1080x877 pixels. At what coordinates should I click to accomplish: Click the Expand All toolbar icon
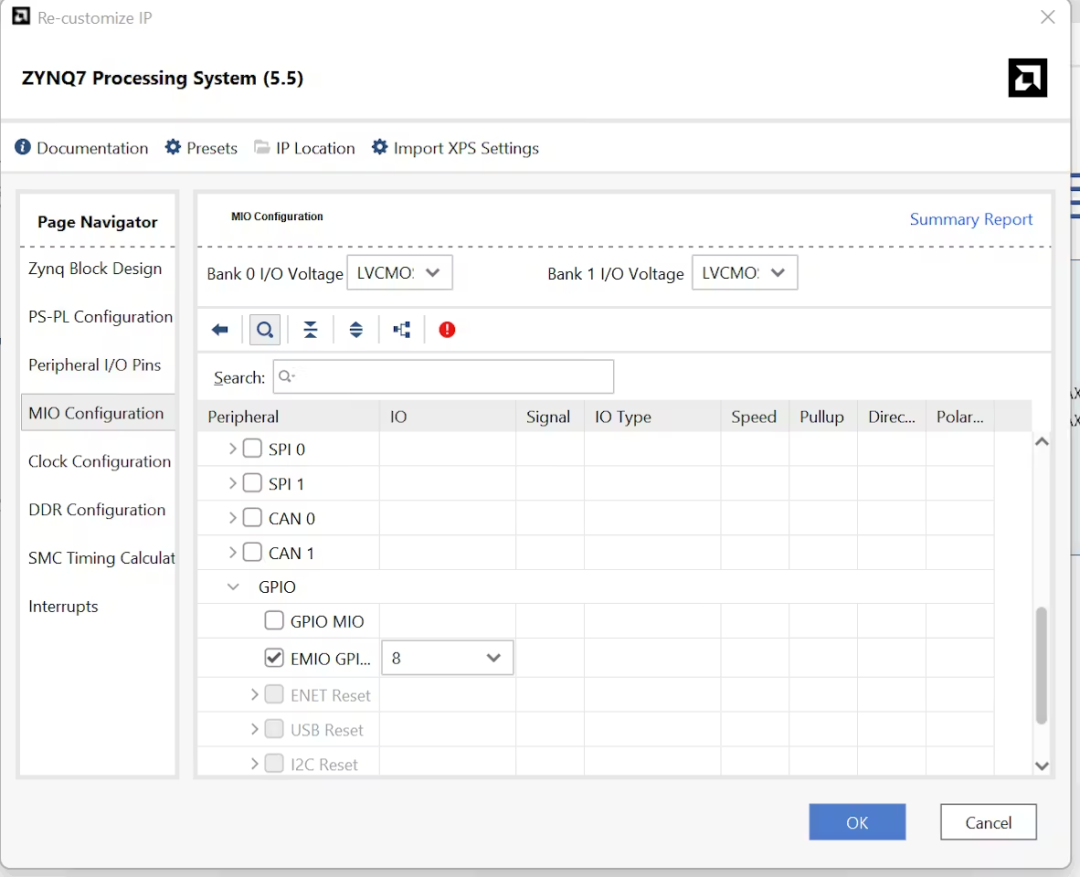pos(356,330)
